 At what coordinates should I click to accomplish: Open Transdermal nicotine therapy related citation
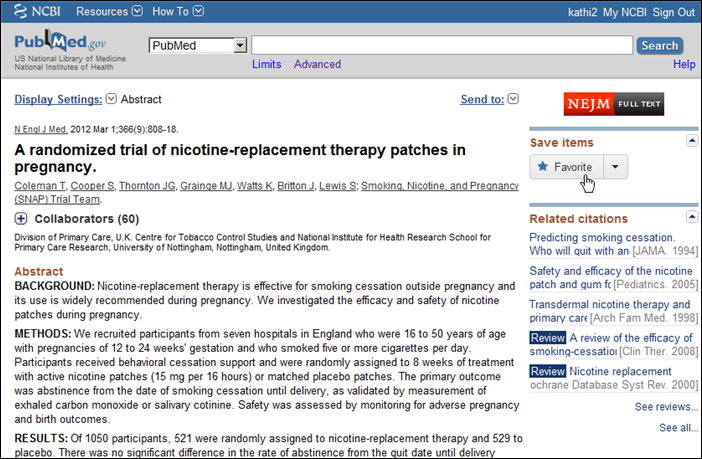tap(610, 311)
